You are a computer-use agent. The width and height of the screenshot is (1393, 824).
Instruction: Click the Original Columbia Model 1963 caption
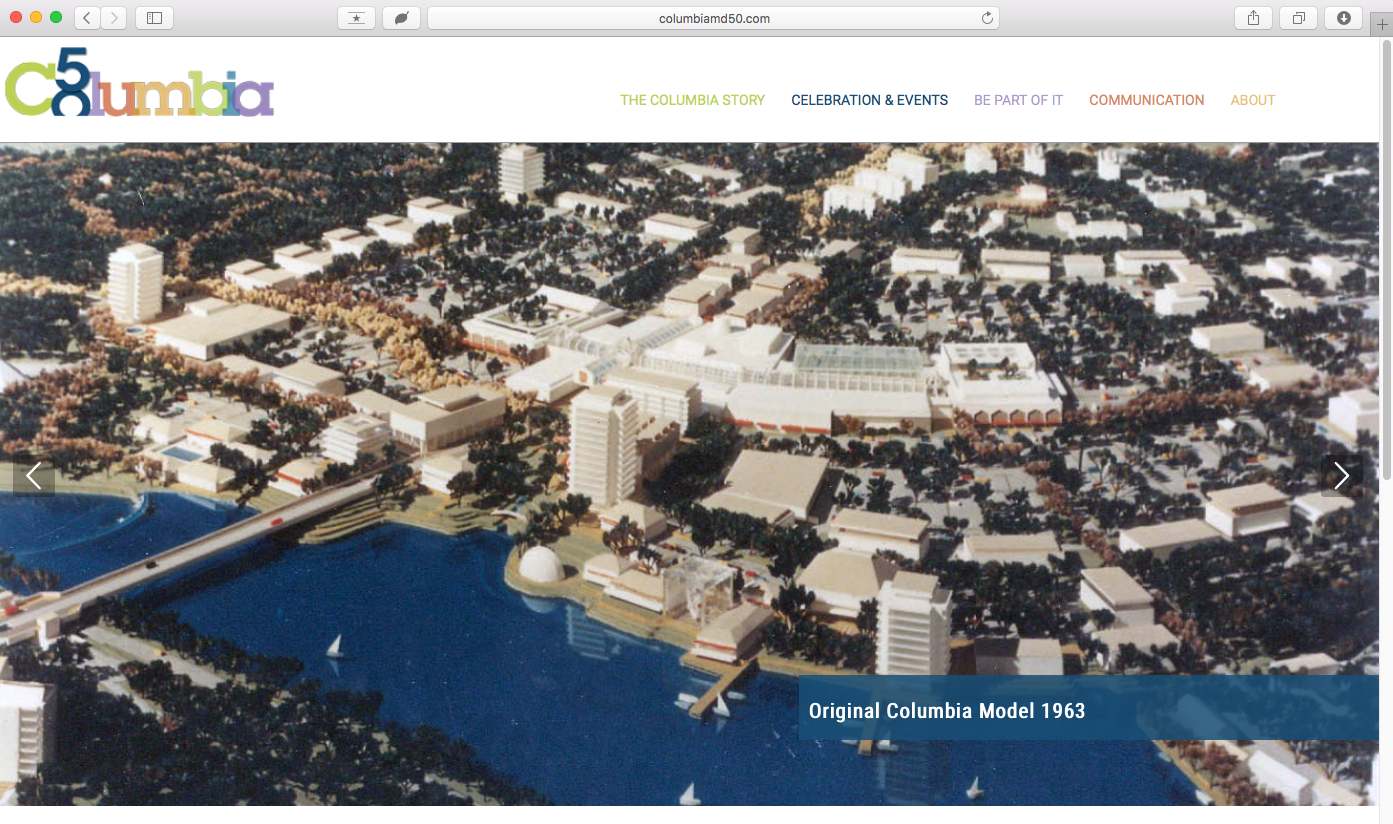946,711
